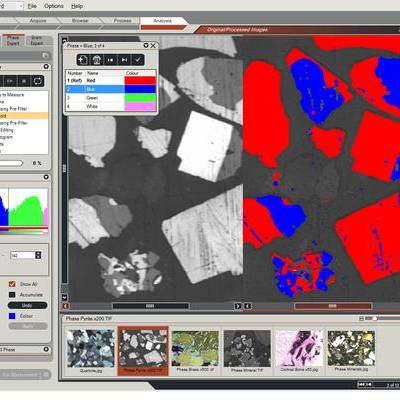Image resolution: width=400 pixels, height=400 pixels.
Task: Open the Cortical Bone thumbnail
Action: [299, 351]
